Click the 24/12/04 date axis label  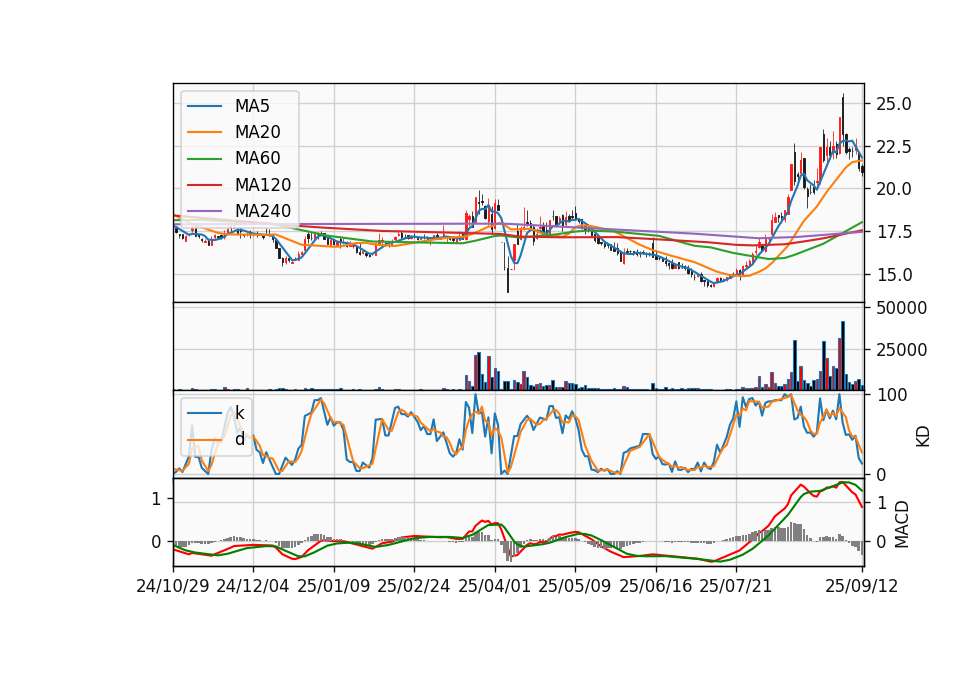[253, 586]
